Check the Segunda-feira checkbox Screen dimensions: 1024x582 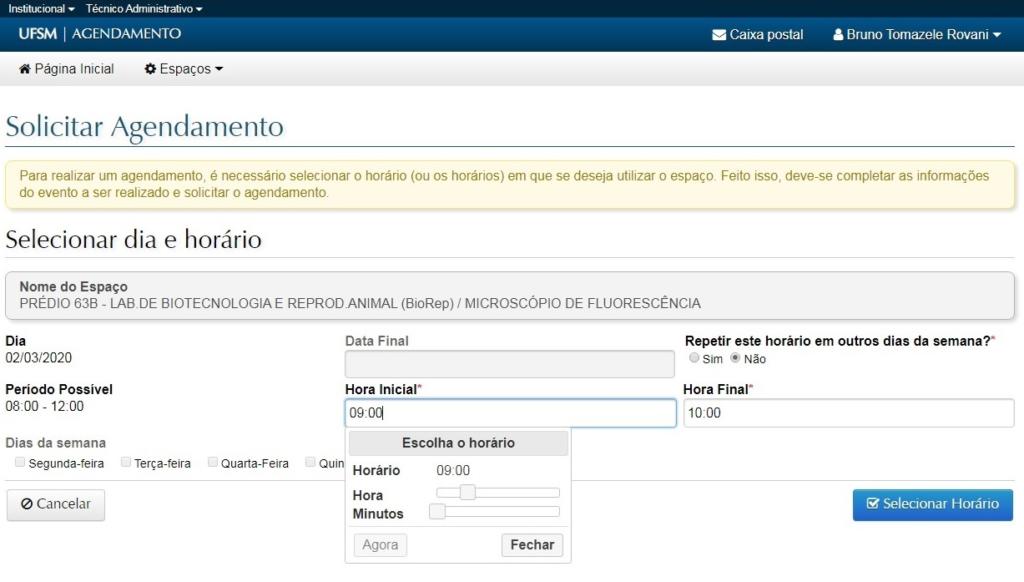pyautogui.click(x=20, y=463)
